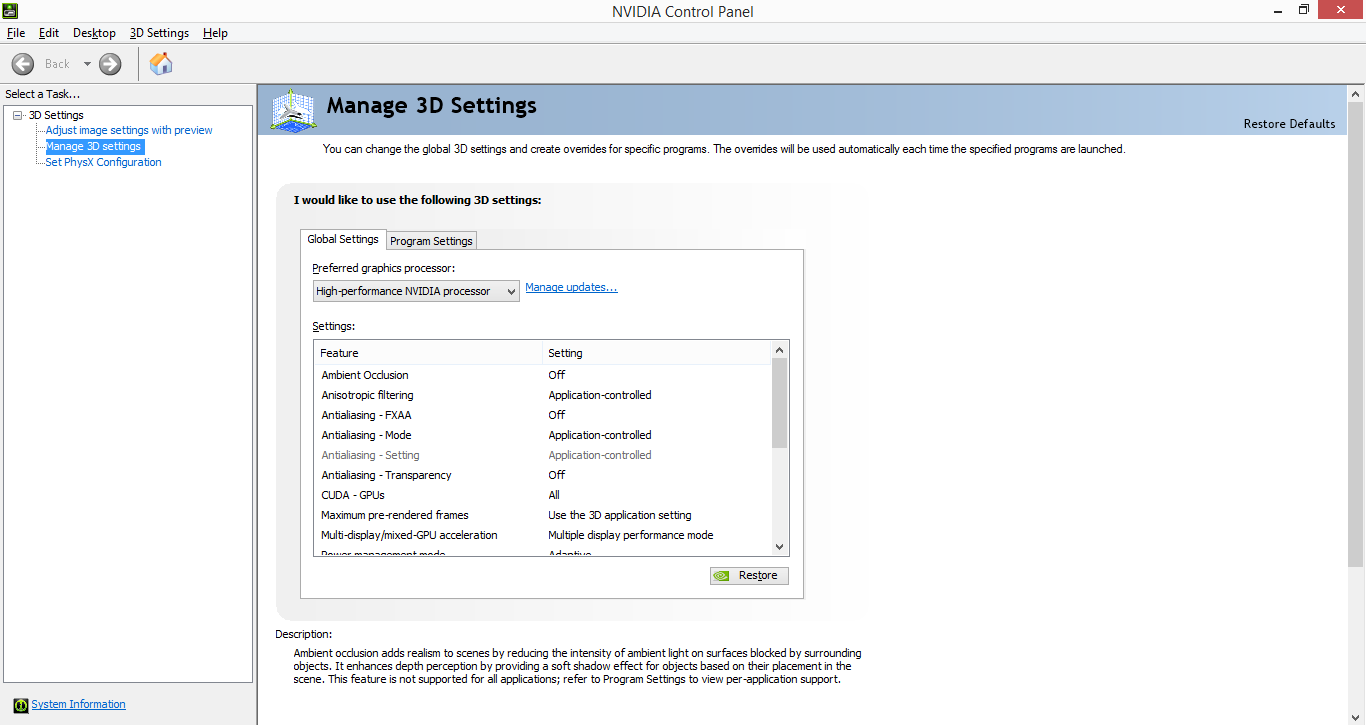Switch to the Program Settings tab
Screen dimensions: 1366x725
point(432,241)
